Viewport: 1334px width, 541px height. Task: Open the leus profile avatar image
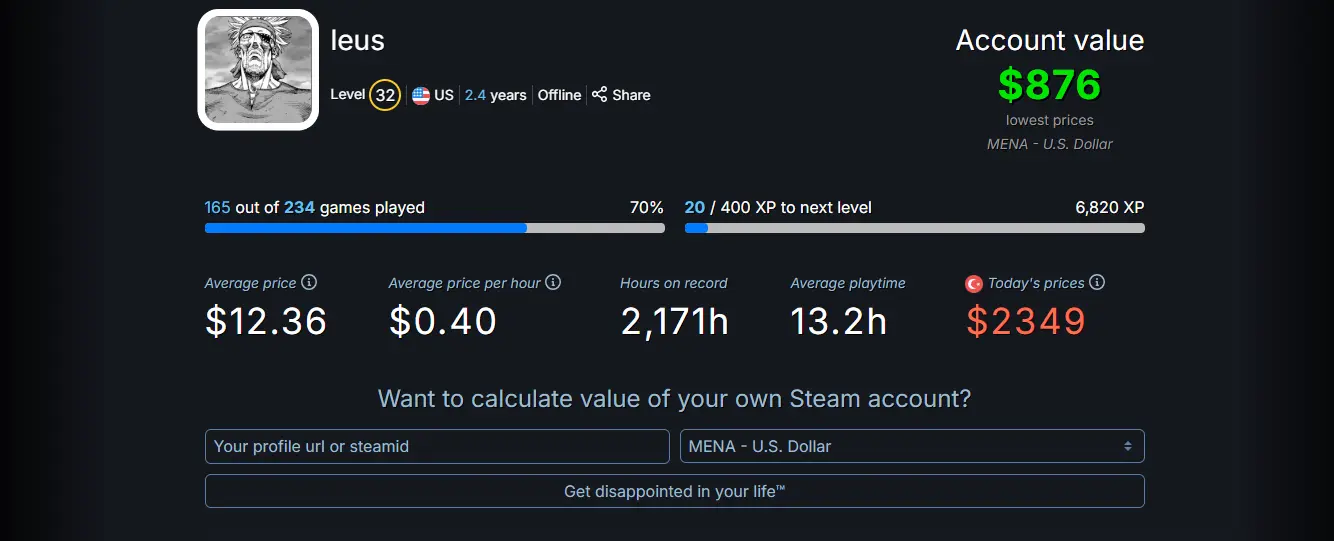coord(258,70)
